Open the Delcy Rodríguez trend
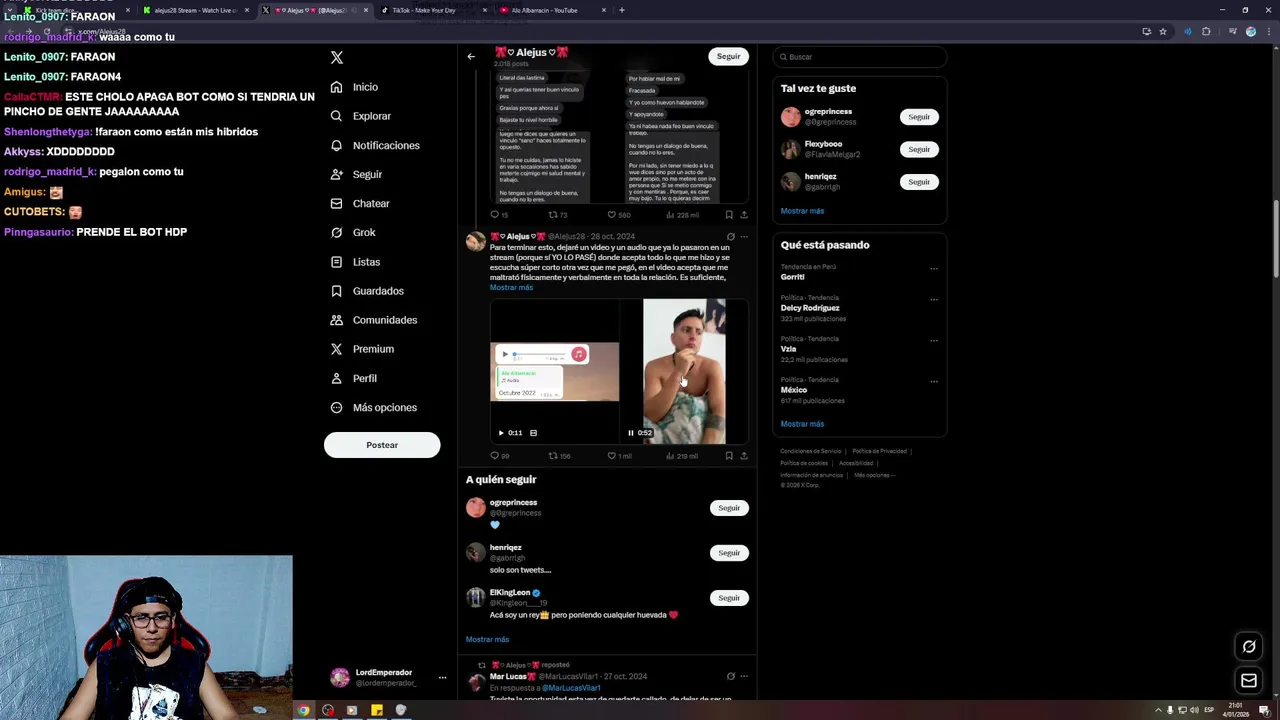Screen dimensions: 1280x720 coord(810,308)
